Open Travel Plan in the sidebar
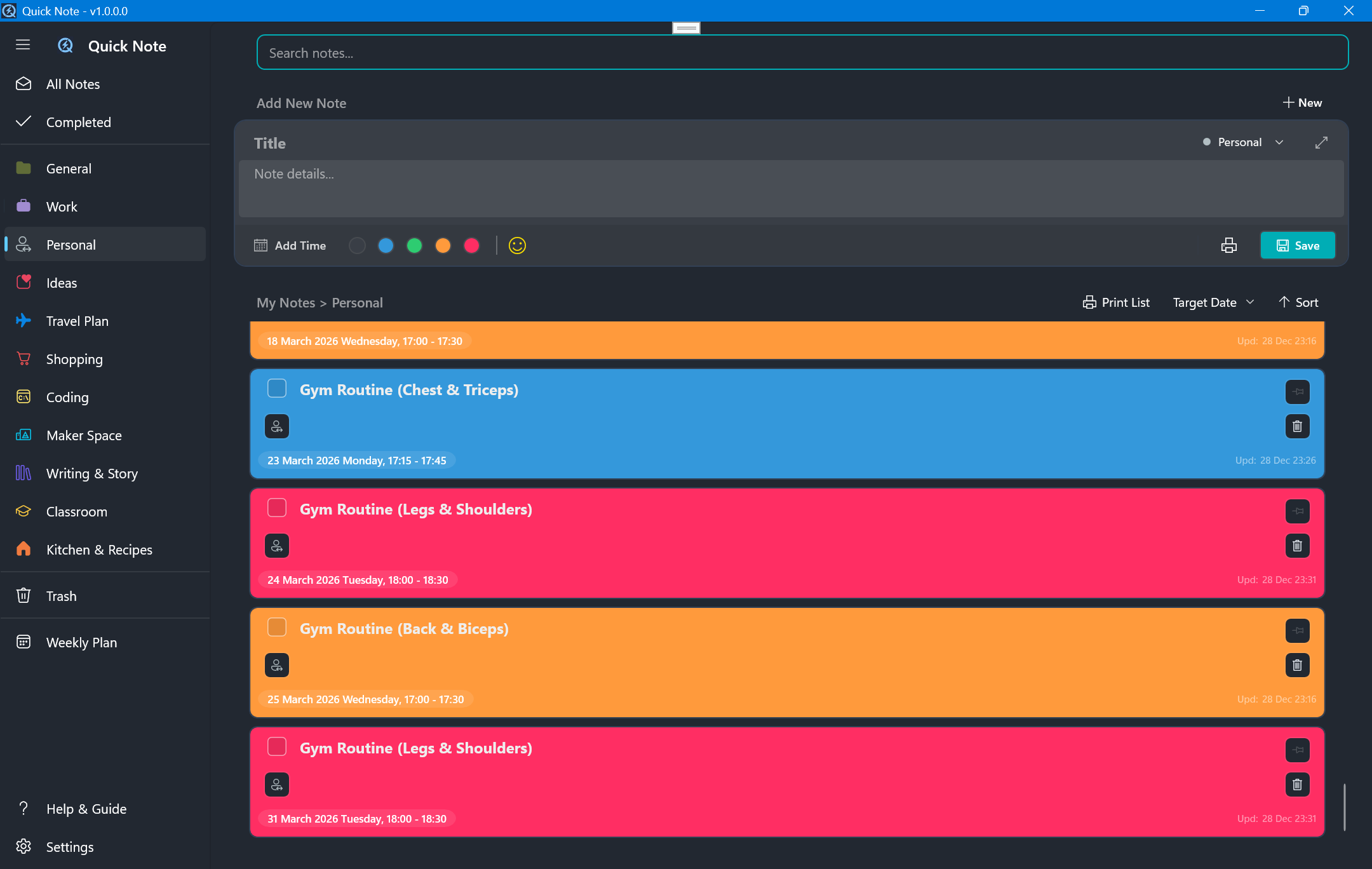 [x=77, y=321]
